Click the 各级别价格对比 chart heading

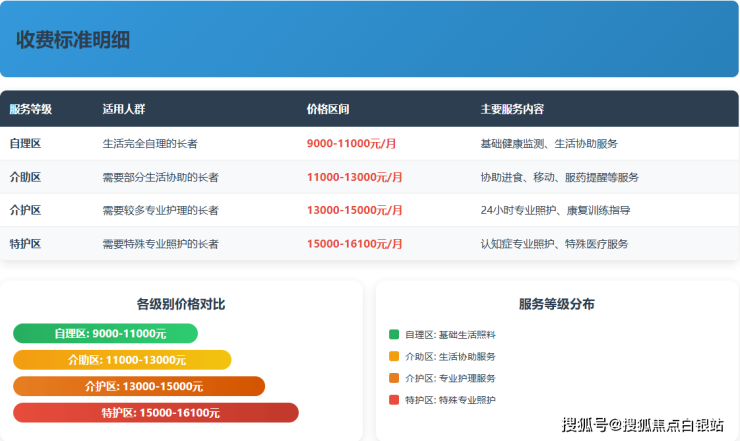coord(181,304)
